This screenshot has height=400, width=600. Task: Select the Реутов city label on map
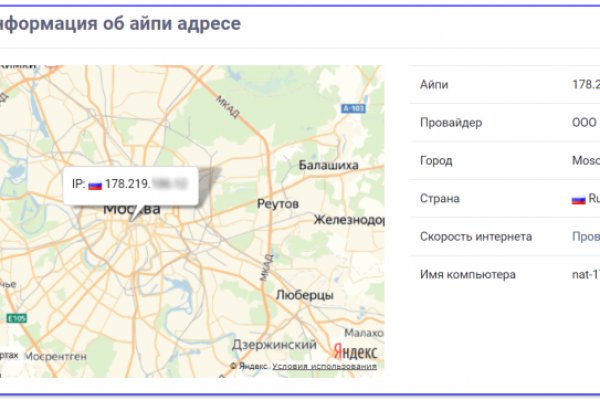[x=278, y=203]
